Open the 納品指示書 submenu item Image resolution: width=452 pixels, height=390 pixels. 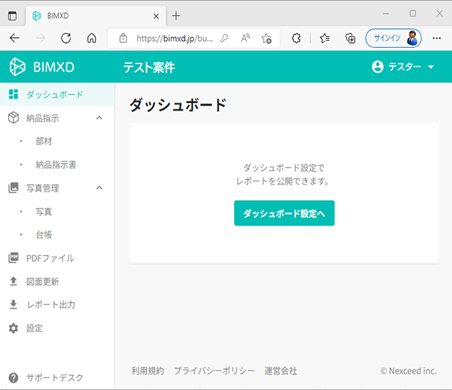[x=56, y=165]
